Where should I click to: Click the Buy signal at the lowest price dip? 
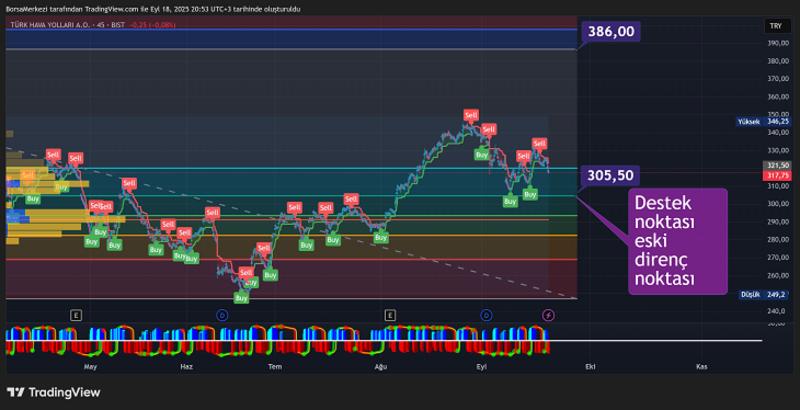241,298
